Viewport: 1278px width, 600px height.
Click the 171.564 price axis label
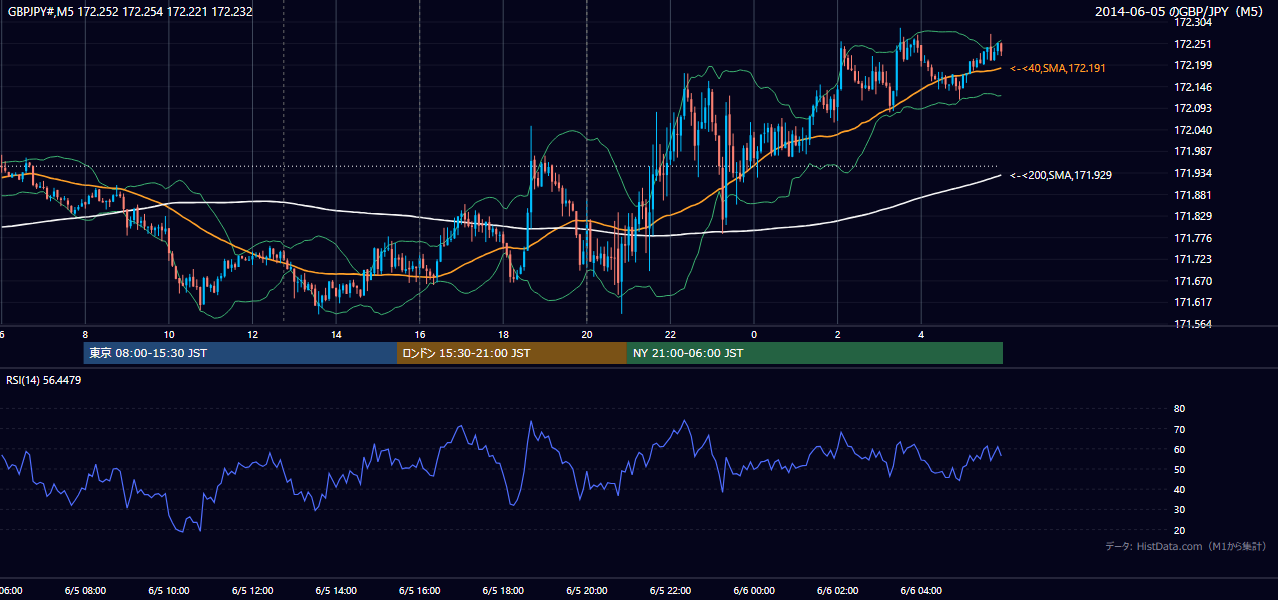point(1192,324)
